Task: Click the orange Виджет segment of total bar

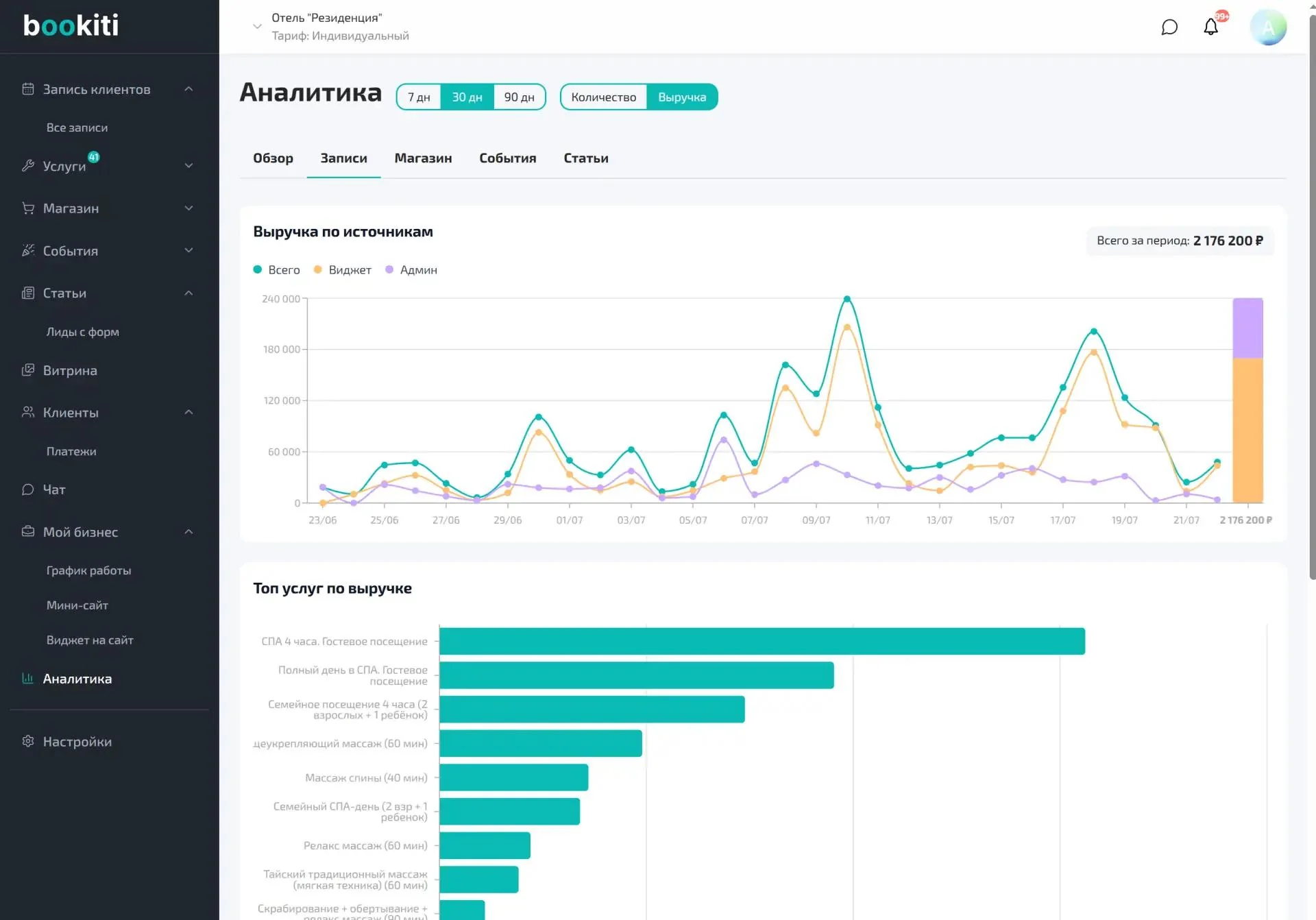Action: [1247, 431]
